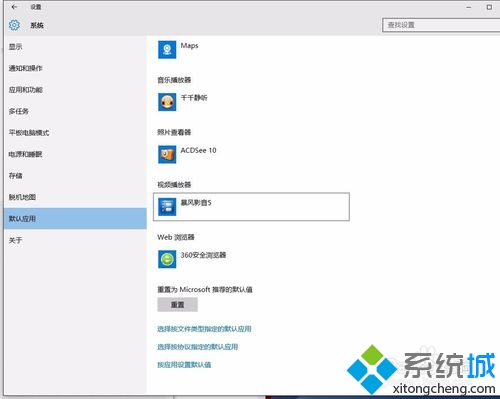Click the 360安全浏览器 icon

point(167,259)
